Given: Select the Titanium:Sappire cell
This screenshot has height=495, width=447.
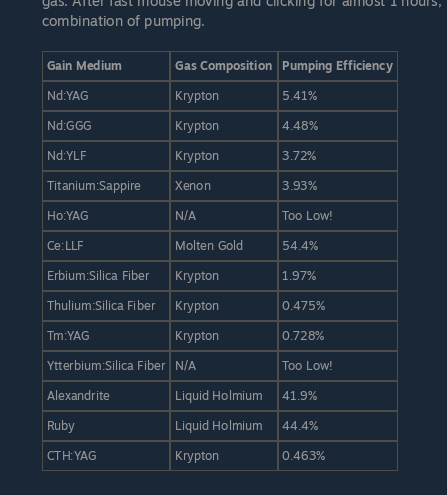Looking at the screenshot, I should [106, 186].
